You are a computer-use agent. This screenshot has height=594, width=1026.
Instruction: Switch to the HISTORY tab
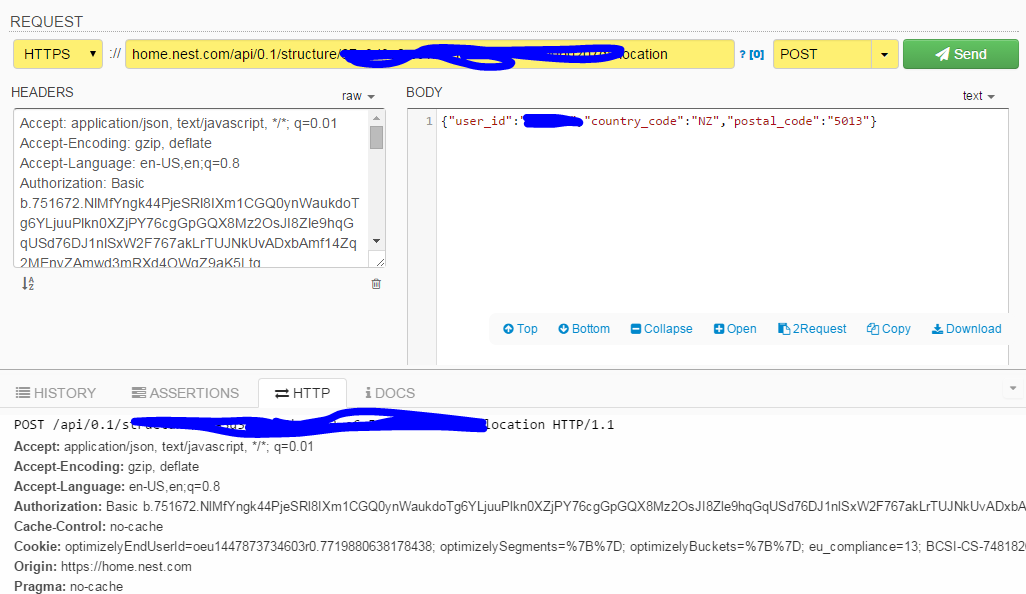[x=56, y=393]
